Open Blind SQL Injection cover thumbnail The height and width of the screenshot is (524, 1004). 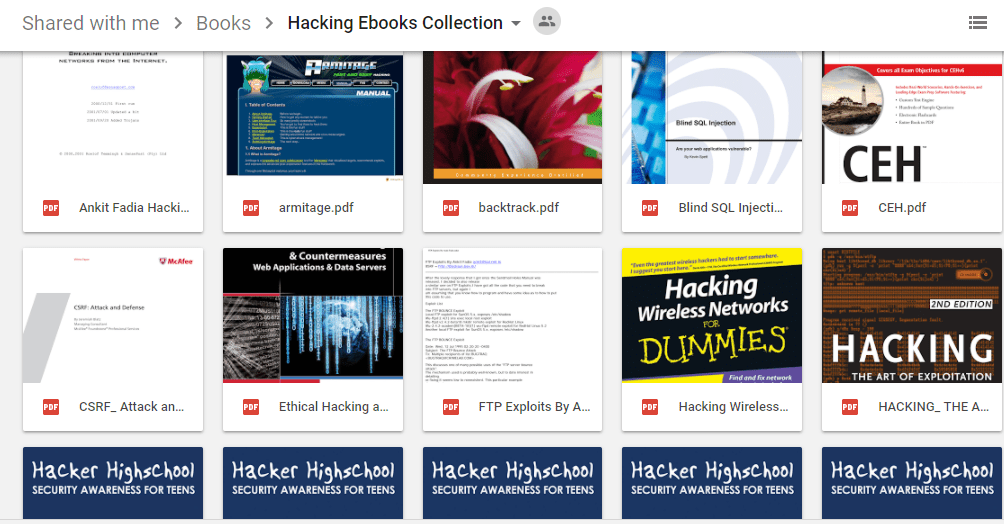712,117
